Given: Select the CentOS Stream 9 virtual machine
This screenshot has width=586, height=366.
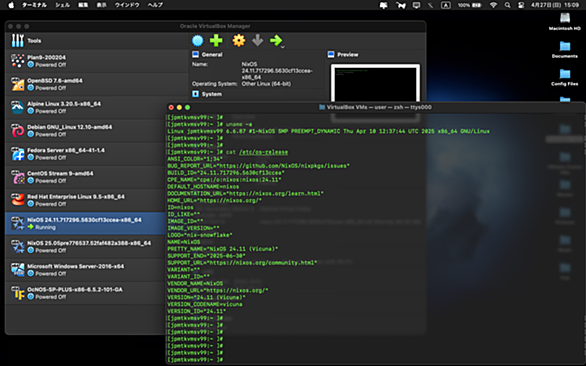Looking at the screenshot, I should [87, 177].
